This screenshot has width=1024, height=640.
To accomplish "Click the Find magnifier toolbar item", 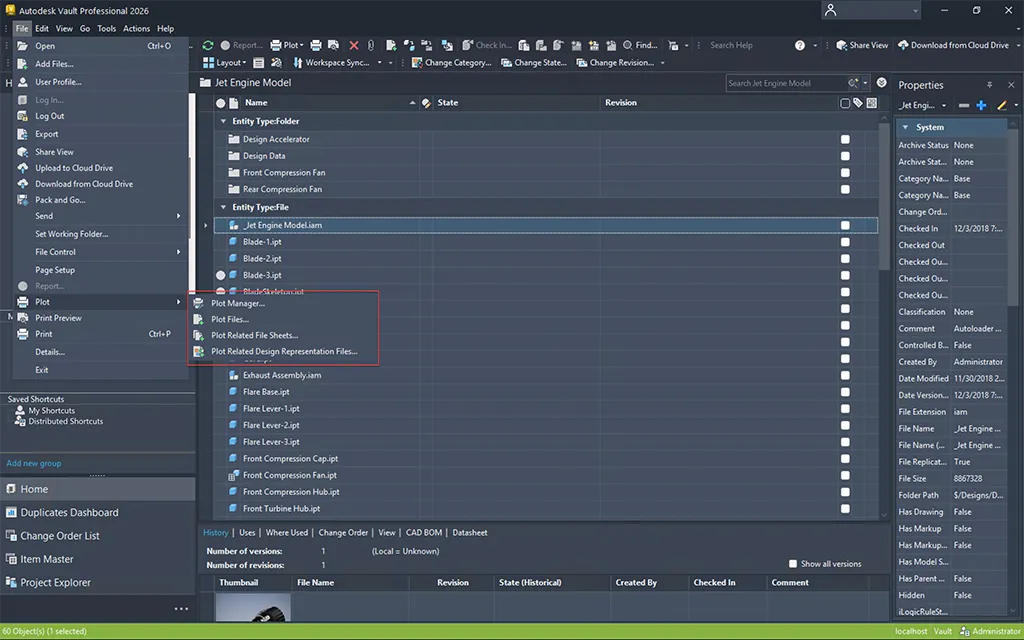I will [640, 45].
